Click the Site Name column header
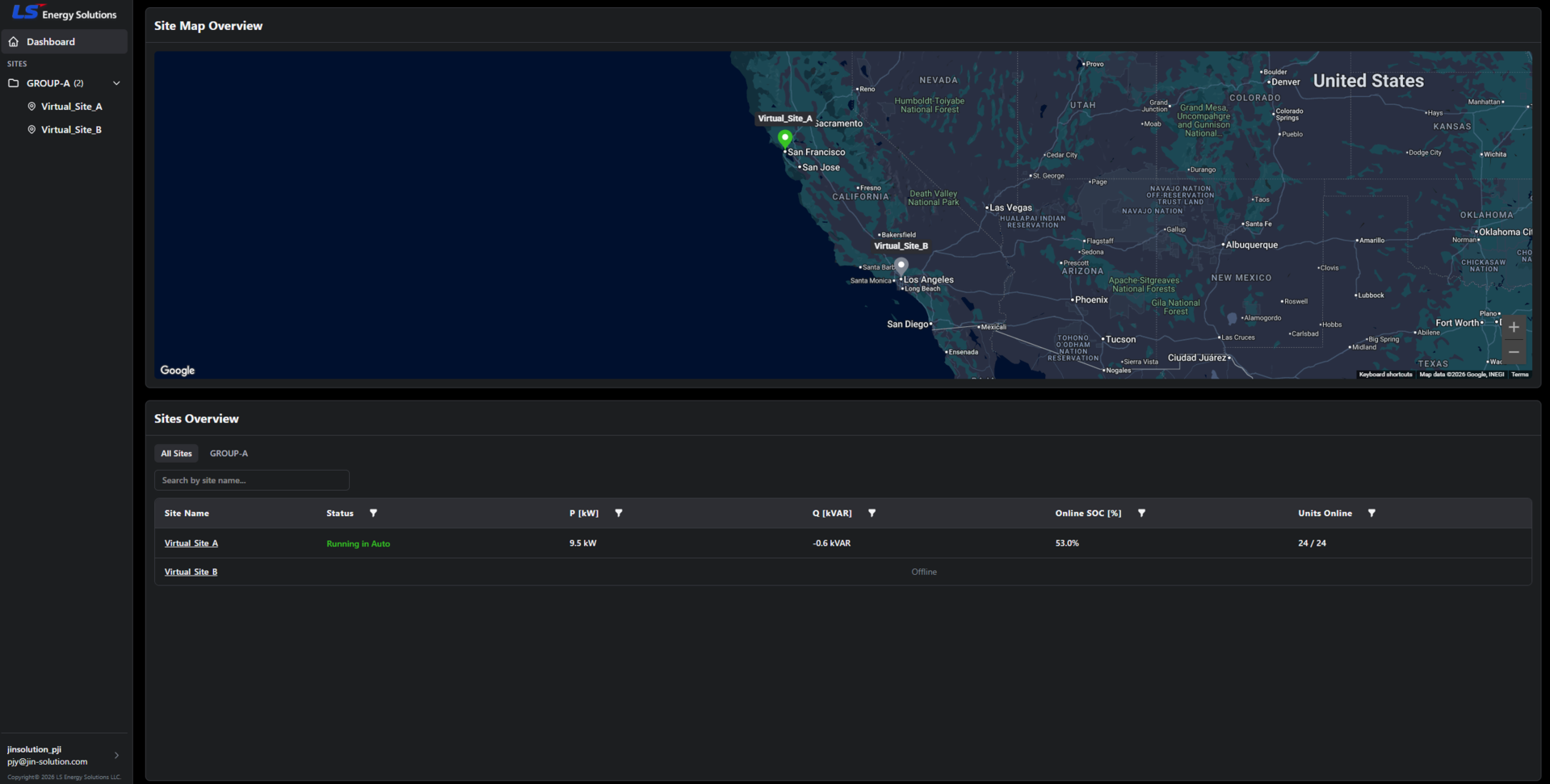The image size is (1550, 784). [187, 514]
